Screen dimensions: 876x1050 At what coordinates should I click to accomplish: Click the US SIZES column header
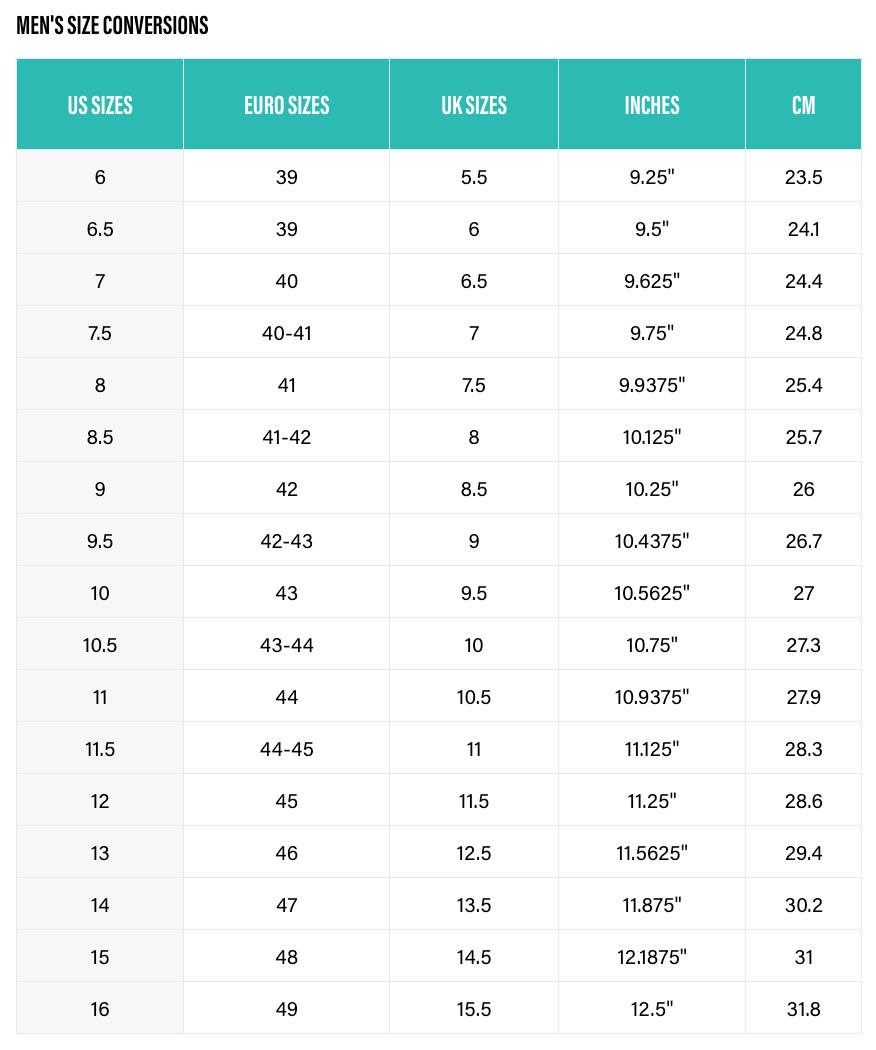pos(100,105)
